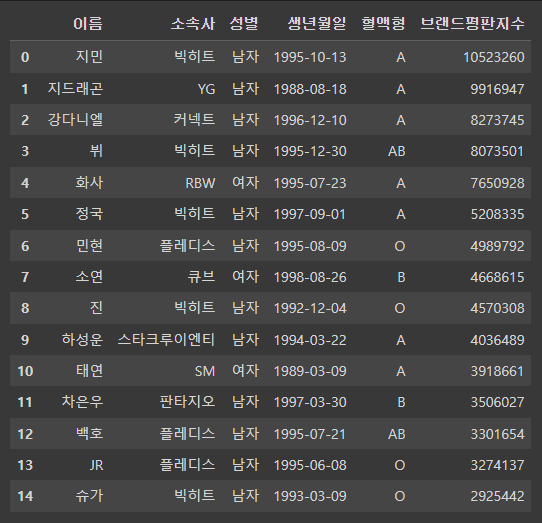Select the name cell 지민
This screenshot has width=542, height=523.
coord(89,57)
